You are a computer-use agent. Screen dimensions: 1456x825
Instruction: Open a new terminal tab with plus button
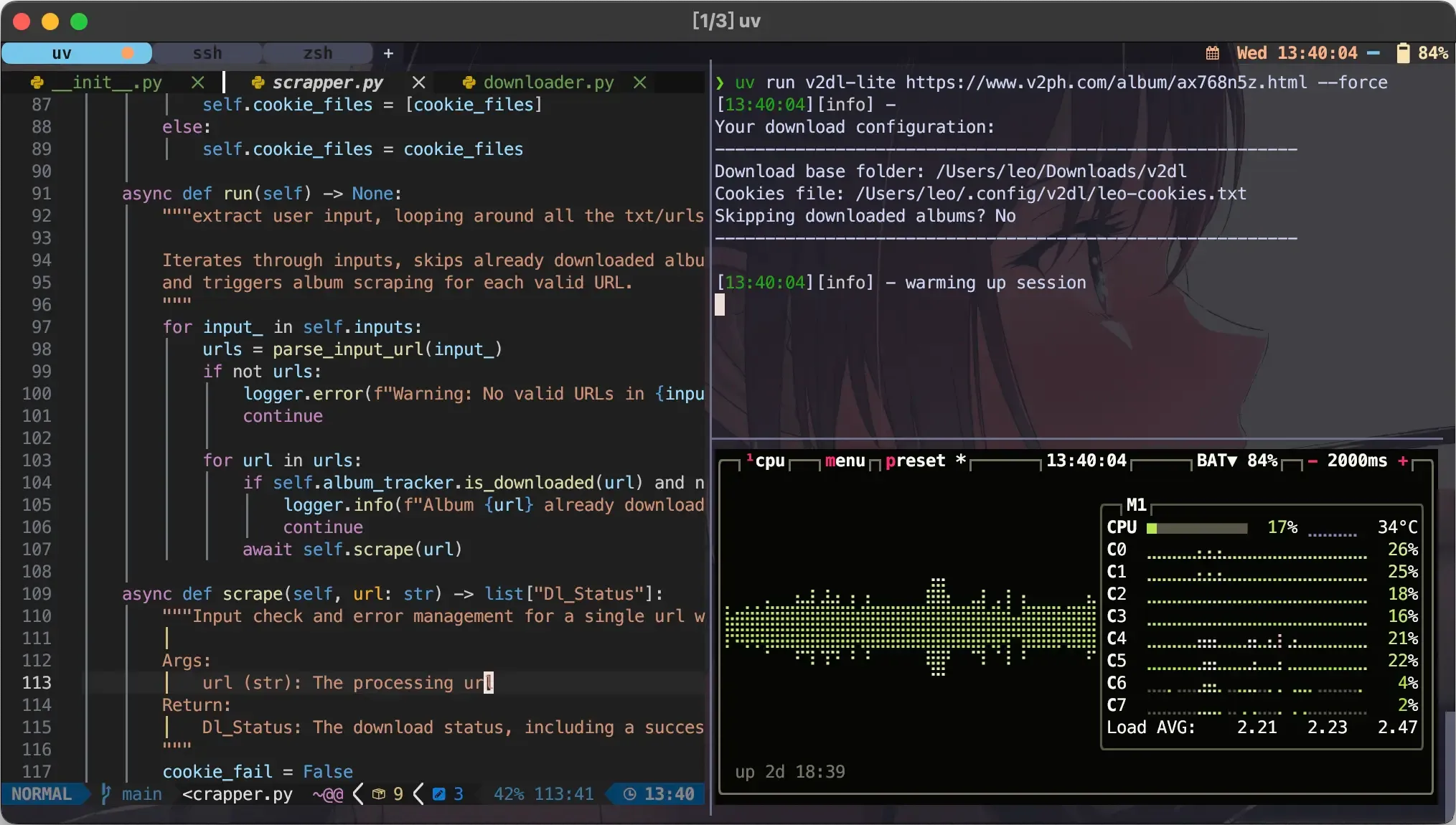coord(388,53)
